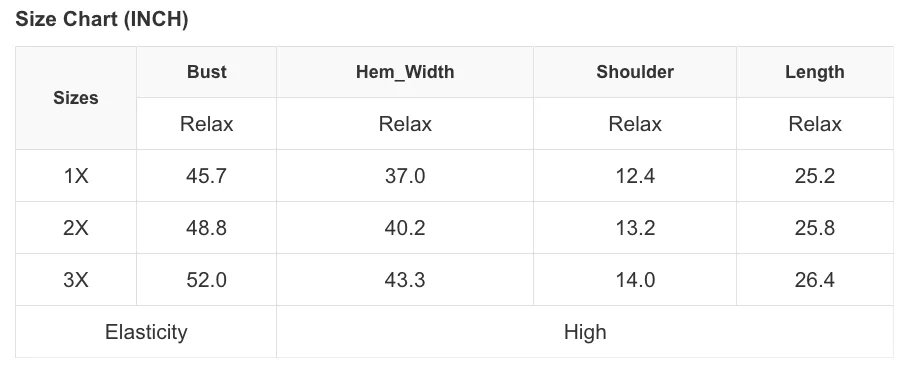Screen dimensions: 918x384
Task: Click the 45.7 bust value
Action: [207, 176]
